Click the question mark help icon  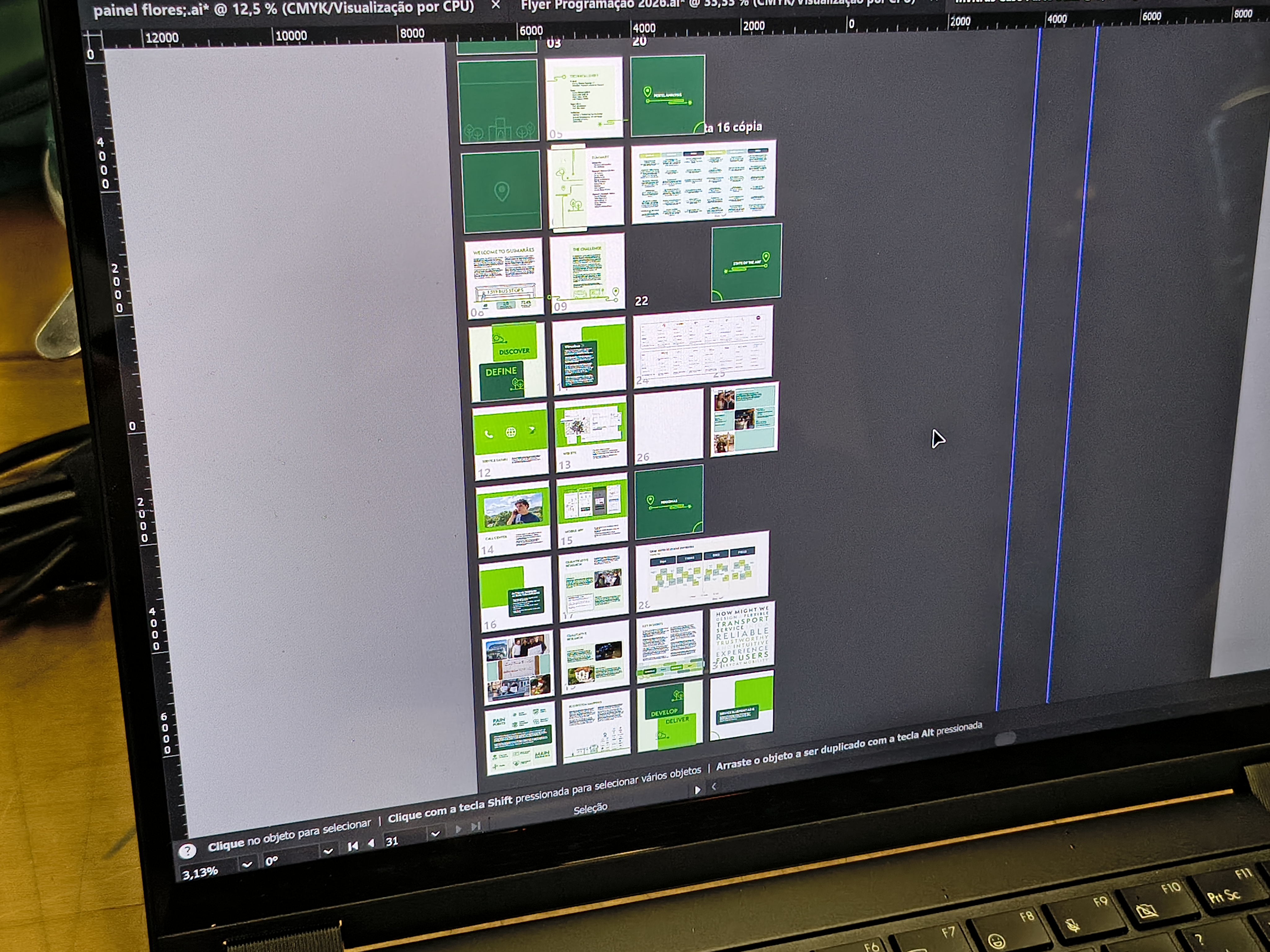click(x=187, y=850)
